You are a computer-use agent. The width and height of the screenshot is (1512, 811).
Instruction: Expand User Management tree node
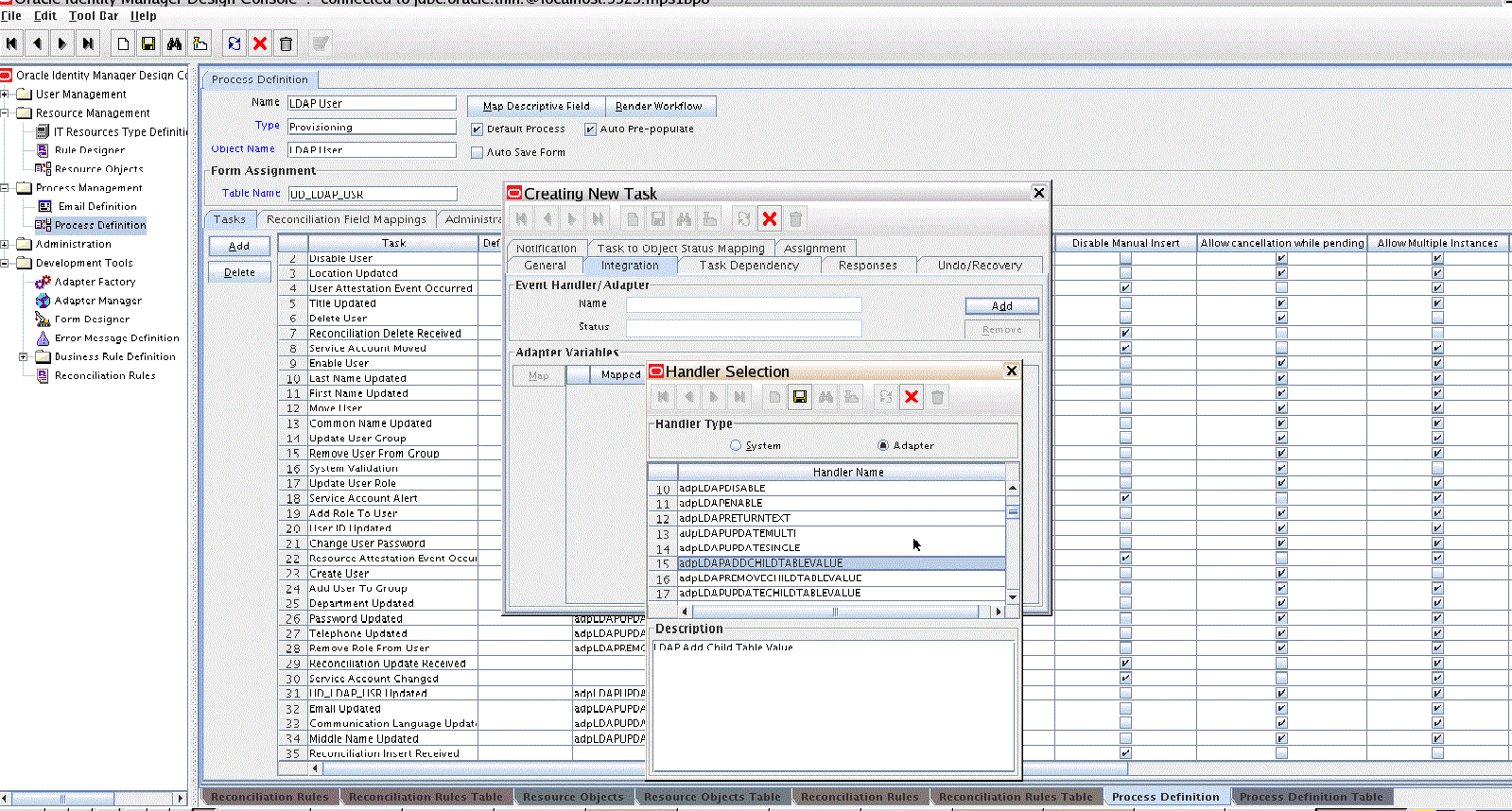point(5,95)
